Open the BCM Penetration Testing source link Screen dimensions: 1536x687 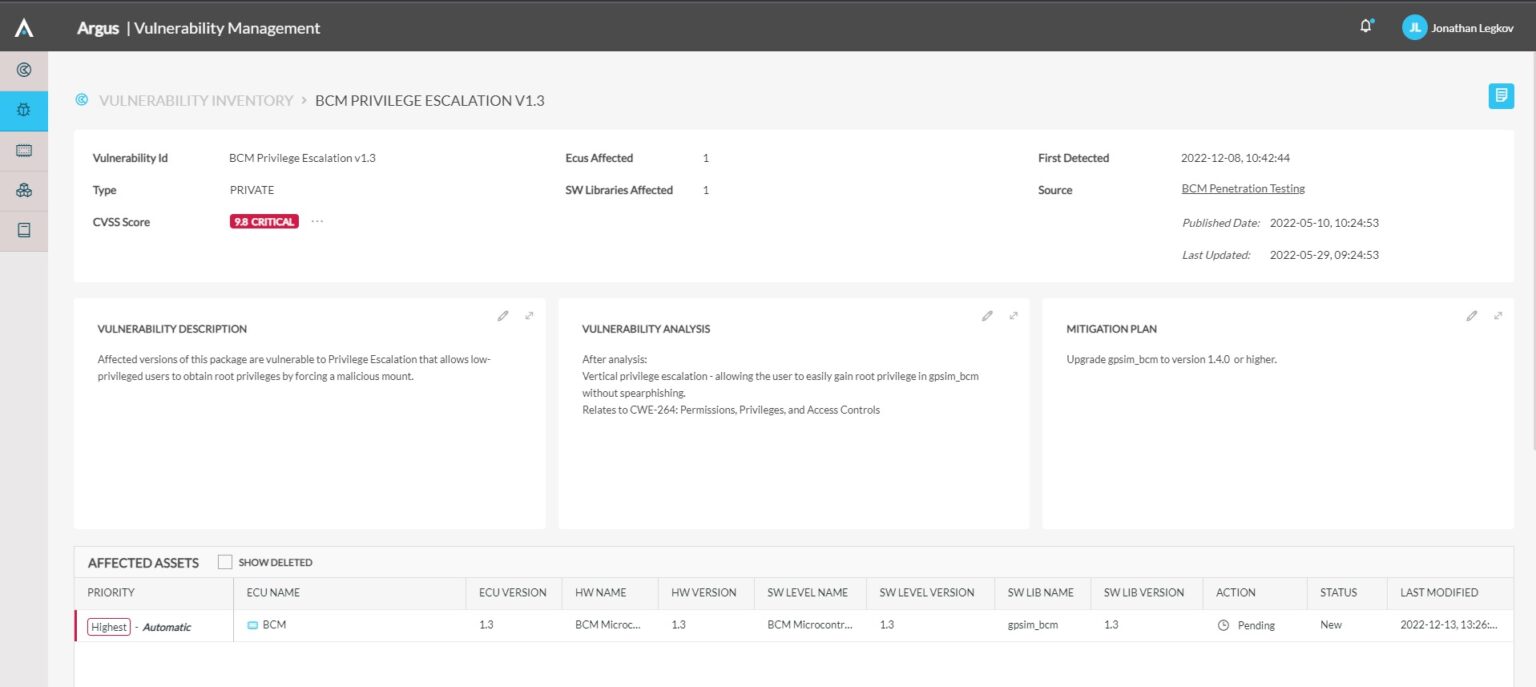(x=1243, y=189)
